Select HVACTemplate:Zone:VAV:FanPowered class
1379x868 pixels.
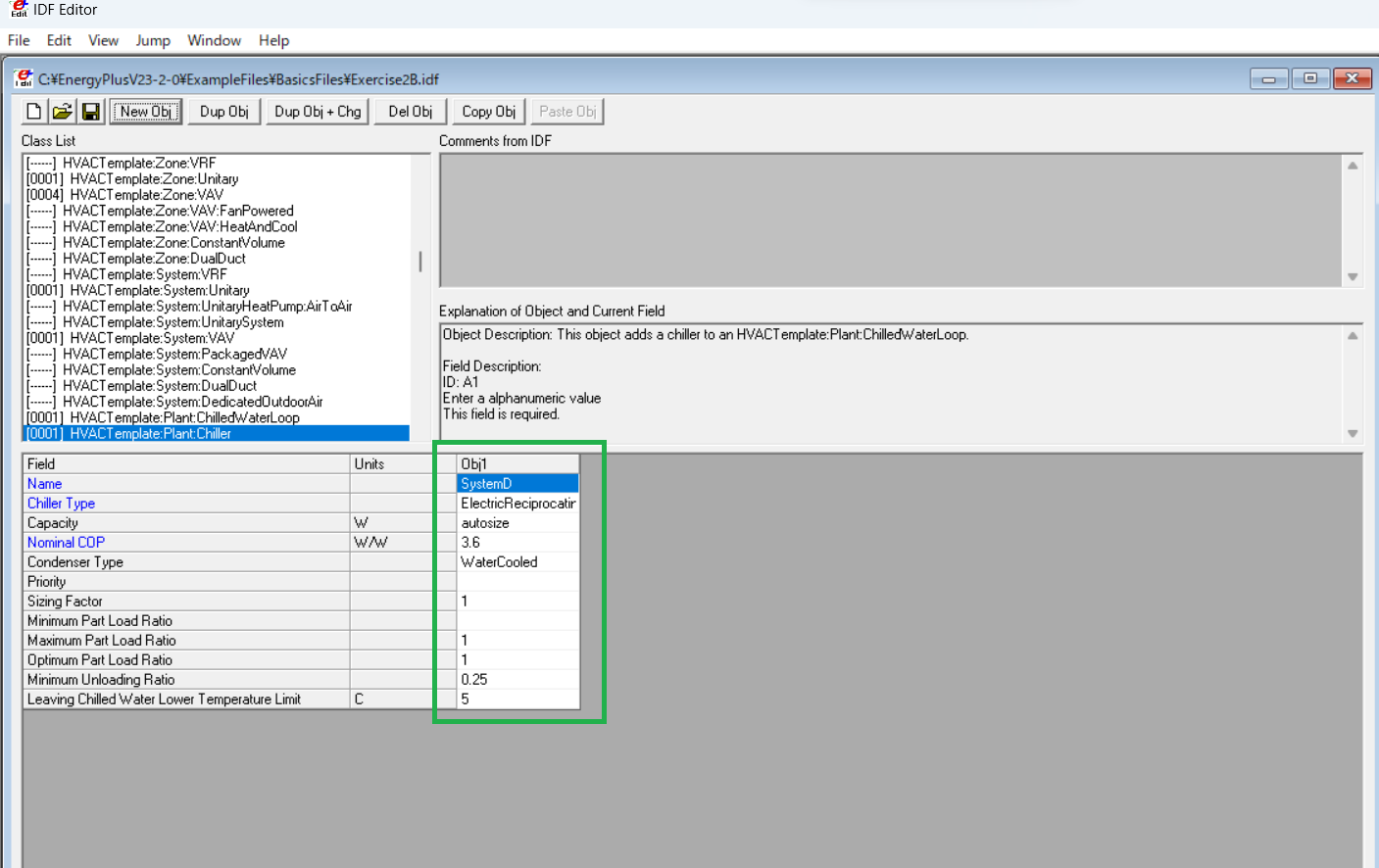(216, 211)
